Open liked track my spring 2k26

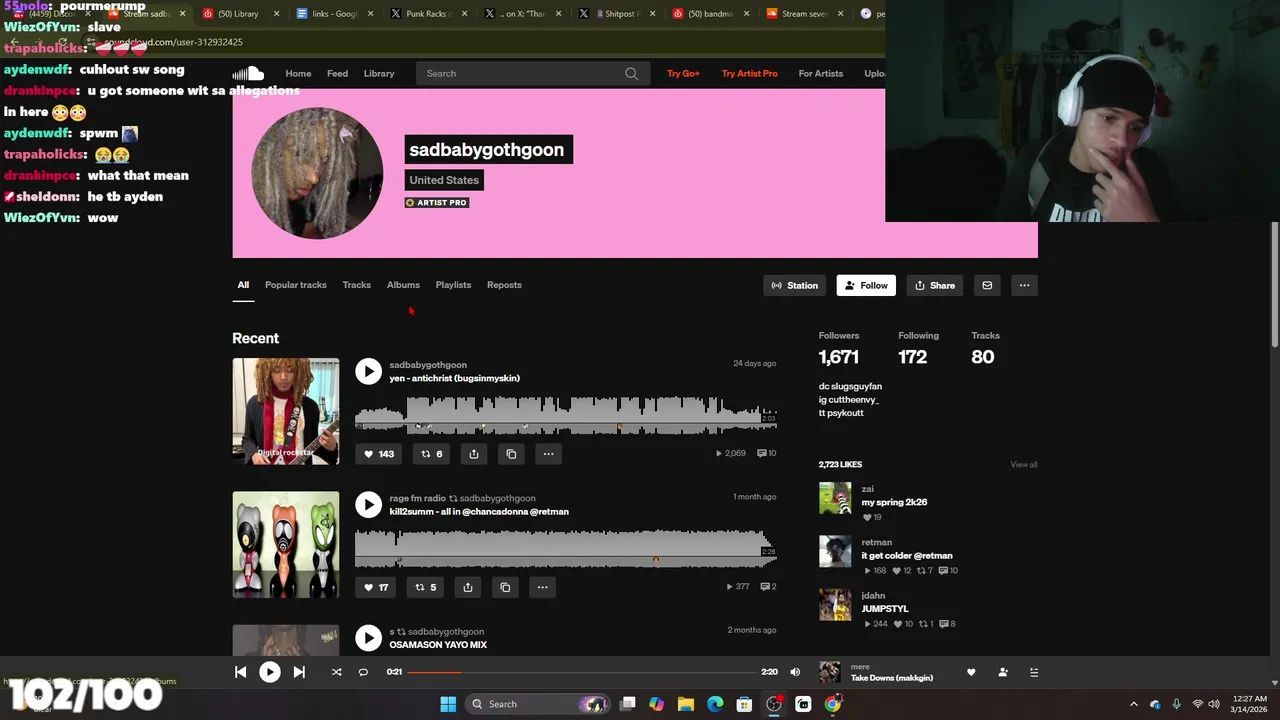pyautogui.click(x=894, y=502)
